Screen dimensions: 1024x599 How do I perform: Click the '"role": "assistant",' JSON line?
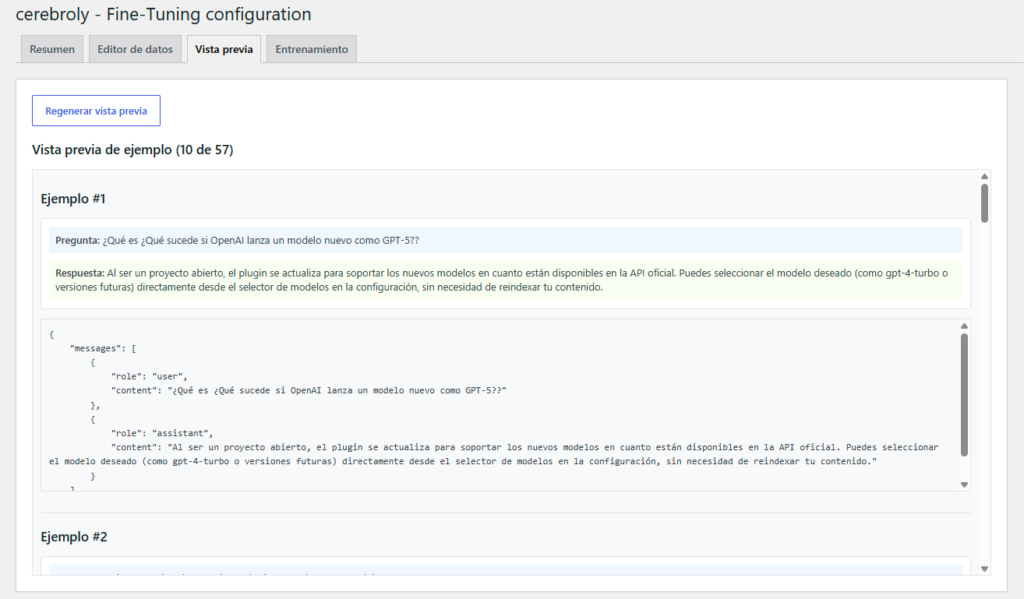click(162, 433)
